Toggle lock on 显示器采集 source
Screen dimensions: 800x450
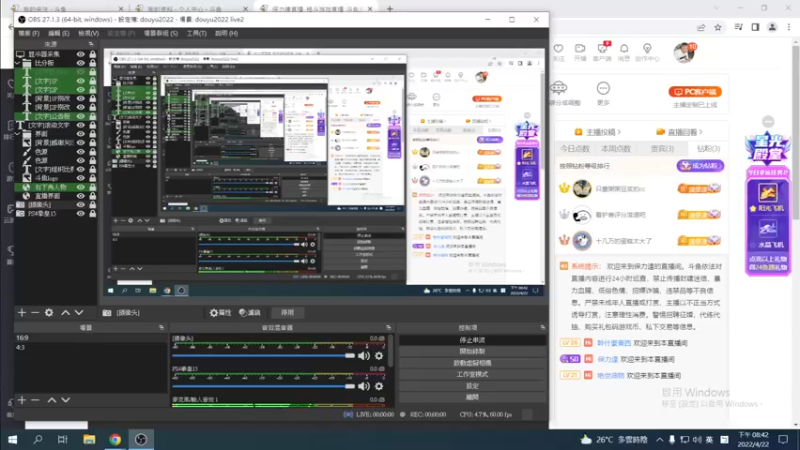[92, 54]
